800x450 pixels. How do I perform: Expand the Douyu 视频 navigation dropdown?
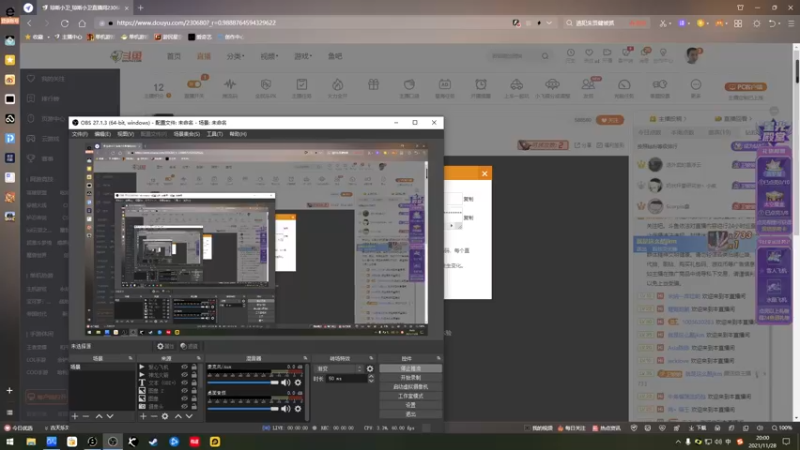point(269,56)
